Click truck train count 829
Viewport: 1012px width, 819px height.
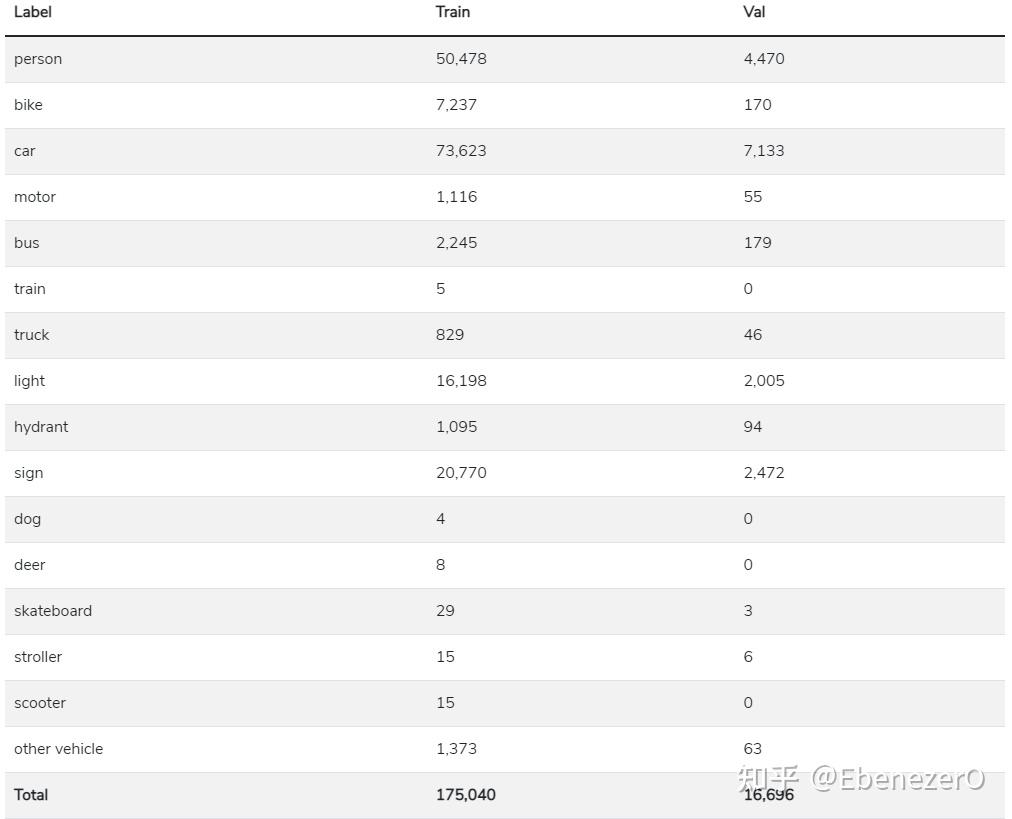tap(450, 335)
